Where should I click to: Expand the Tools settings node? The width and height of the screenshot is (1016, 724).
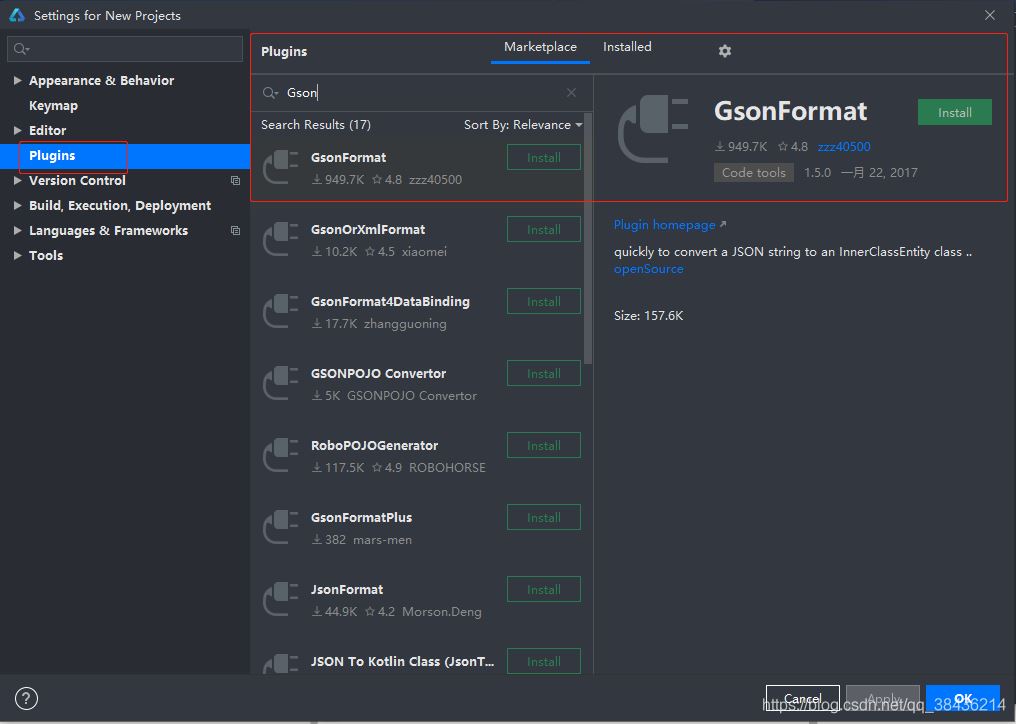click(x=17, y=255)
